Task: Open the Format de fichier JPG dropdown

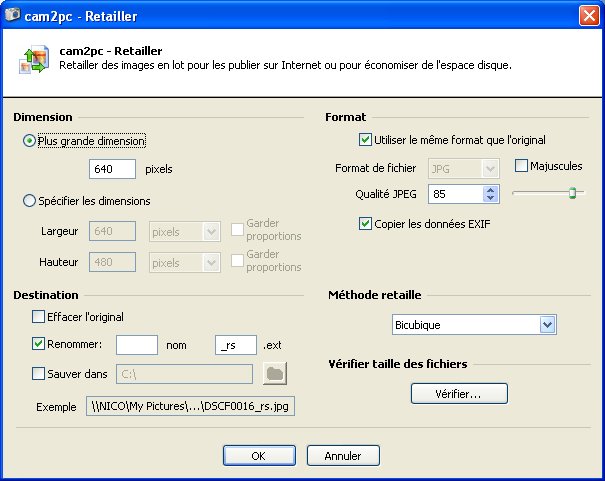Action: (490, 169)
